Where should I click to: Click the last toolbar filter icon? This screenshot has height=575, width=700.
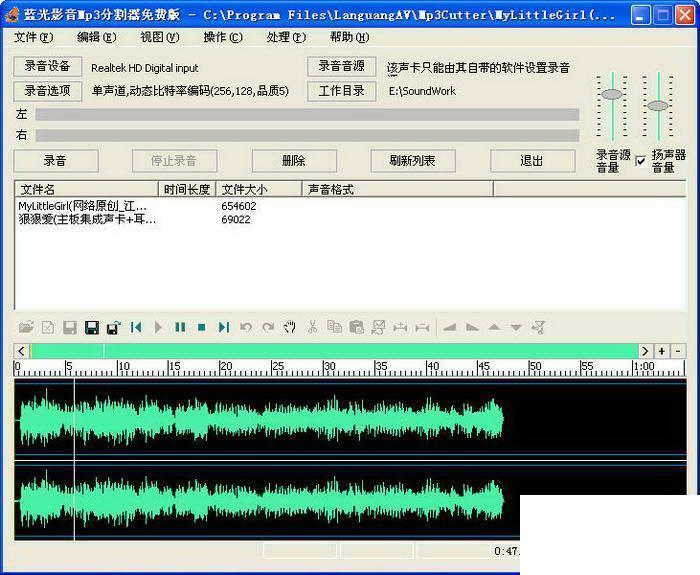pos(538,328)
